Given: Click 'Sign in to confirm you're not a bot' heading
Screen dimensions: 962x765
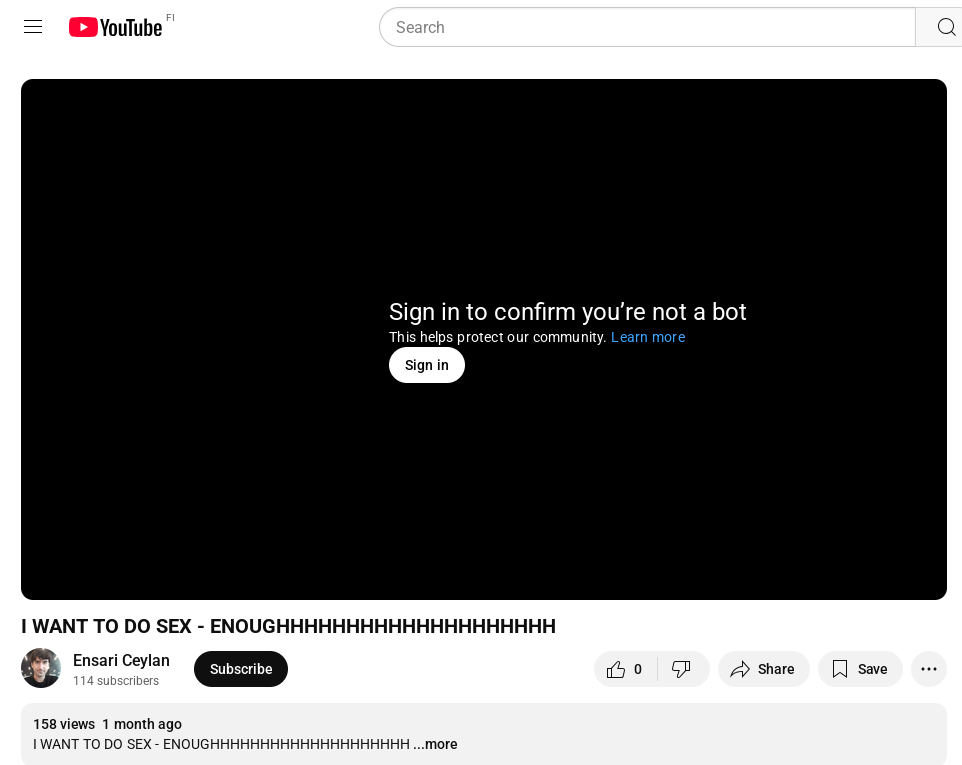Looking at the screenshot, I should [x=568, y=312].
